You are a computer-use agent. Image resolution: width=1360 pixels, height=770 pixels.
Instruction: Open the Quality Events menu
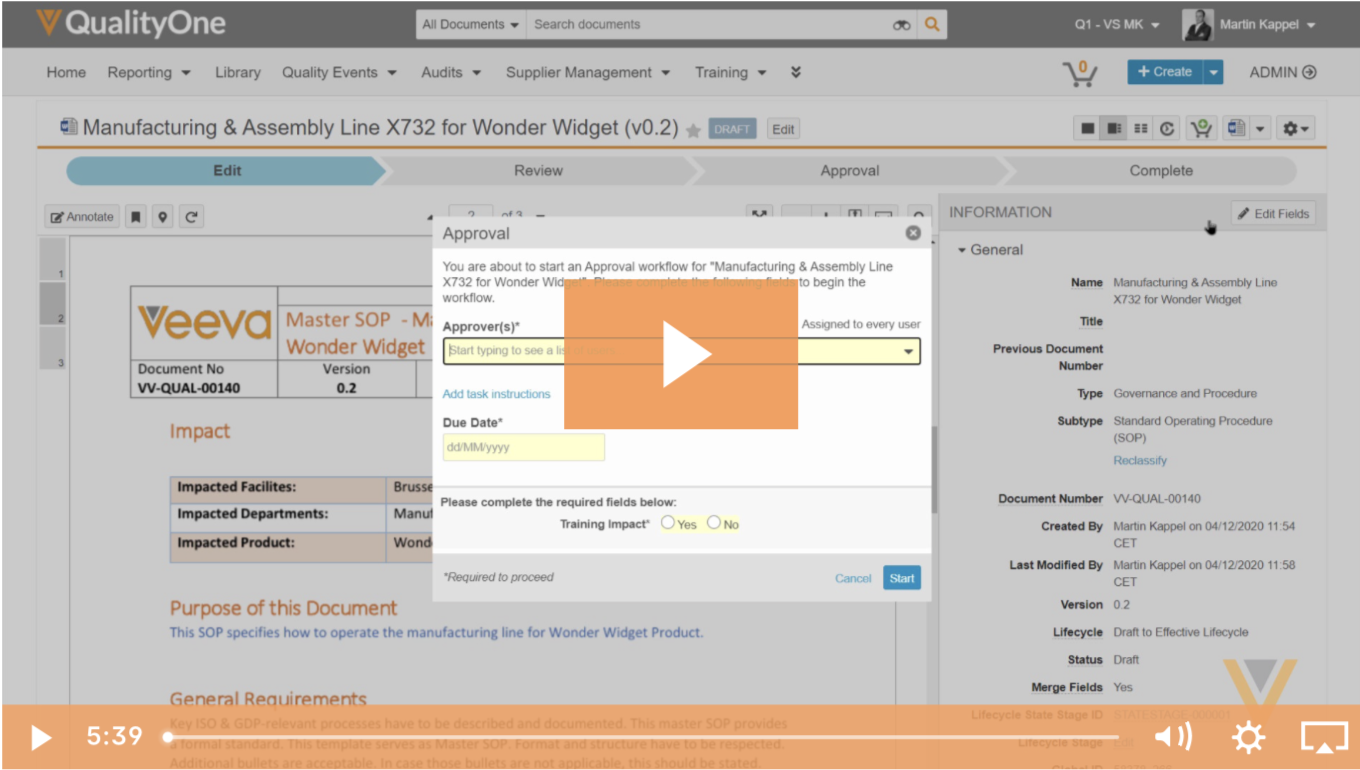tap(339, 72)
